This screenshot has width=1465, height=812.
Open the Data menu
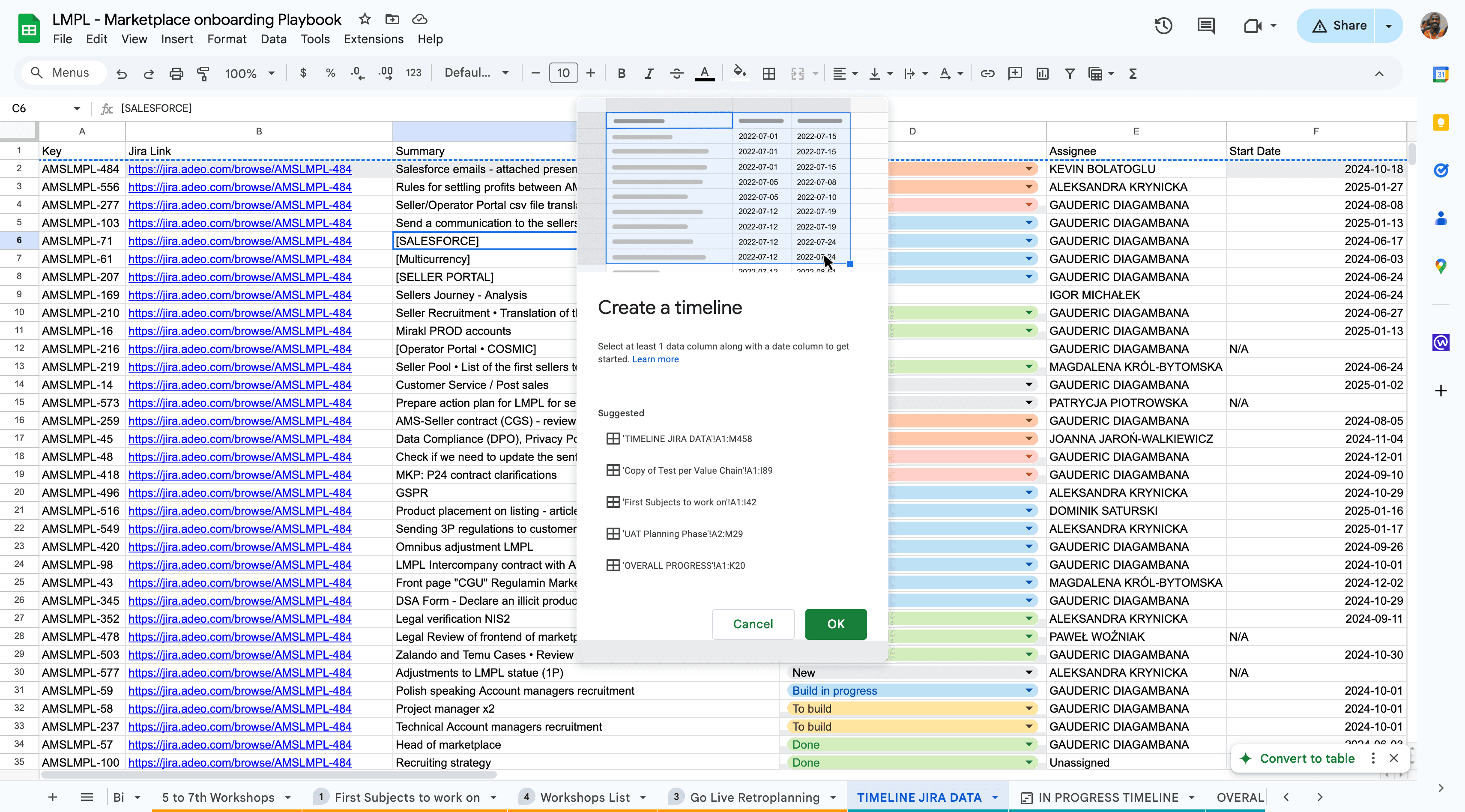tap(274, 39)
